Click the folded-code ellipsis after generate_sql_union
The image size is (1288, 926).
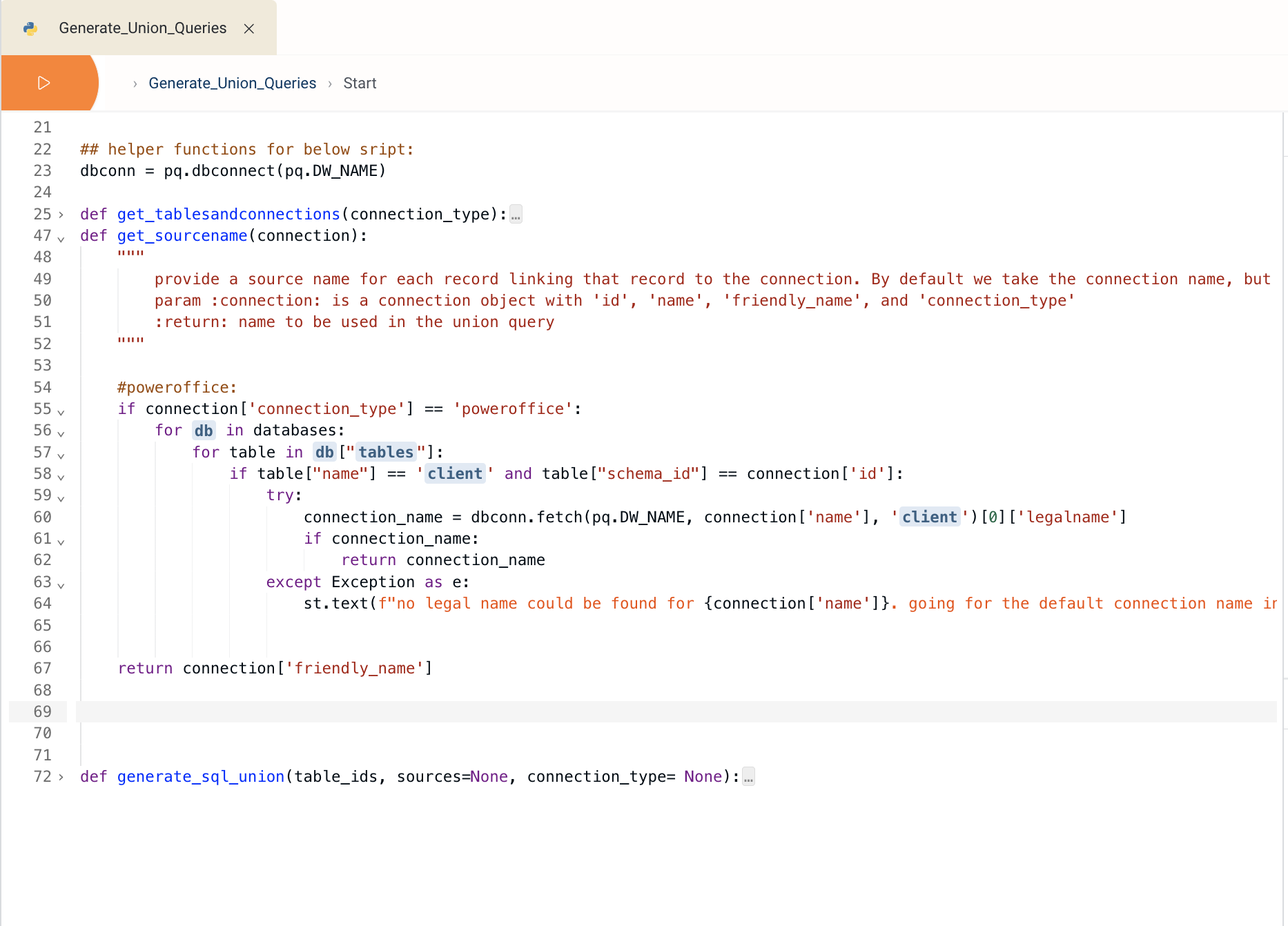(x=748, y=777)
